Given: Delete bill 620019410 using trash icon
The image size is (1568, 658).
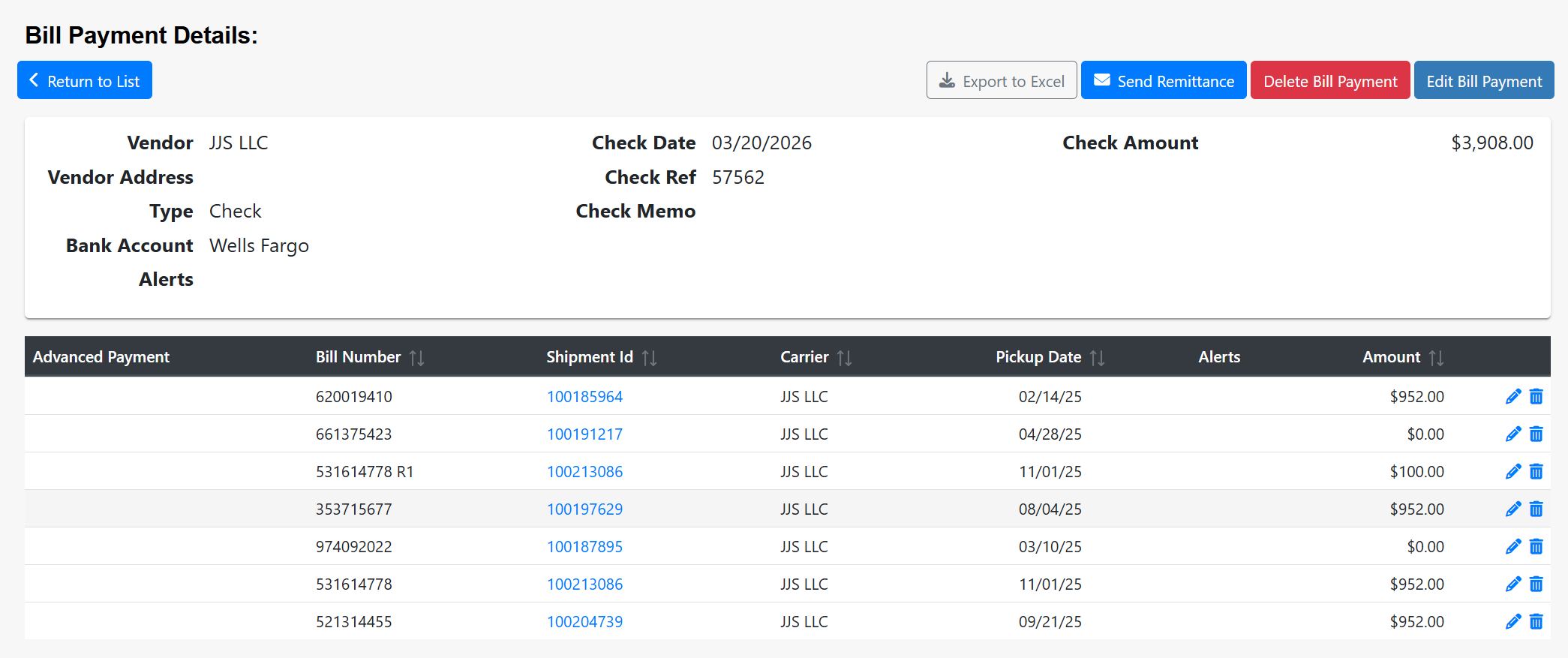Looking at the screenshot, I should click(1536, 396).
